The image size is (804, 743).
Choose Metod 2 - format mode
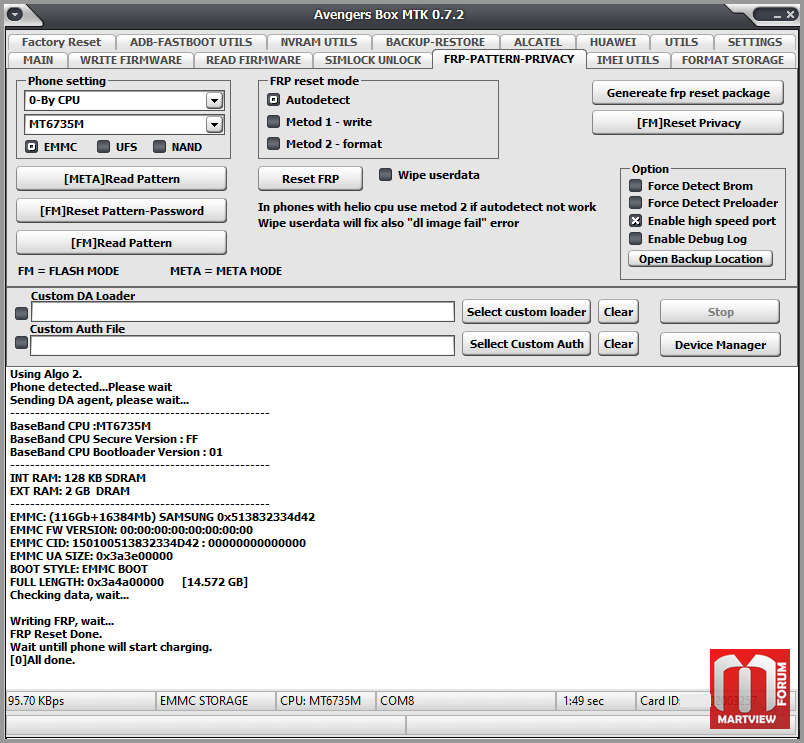pyautogui.click(x=325, y=144)
